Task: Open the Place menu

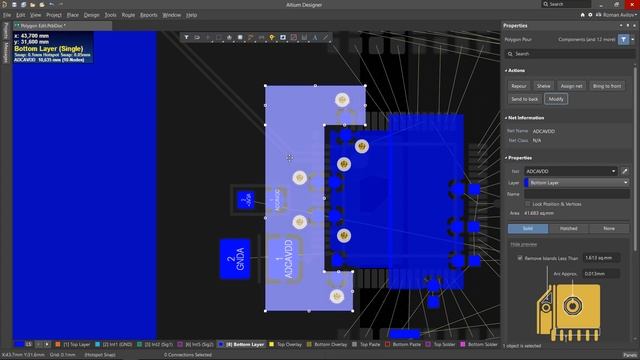Action: pos(73,15)
